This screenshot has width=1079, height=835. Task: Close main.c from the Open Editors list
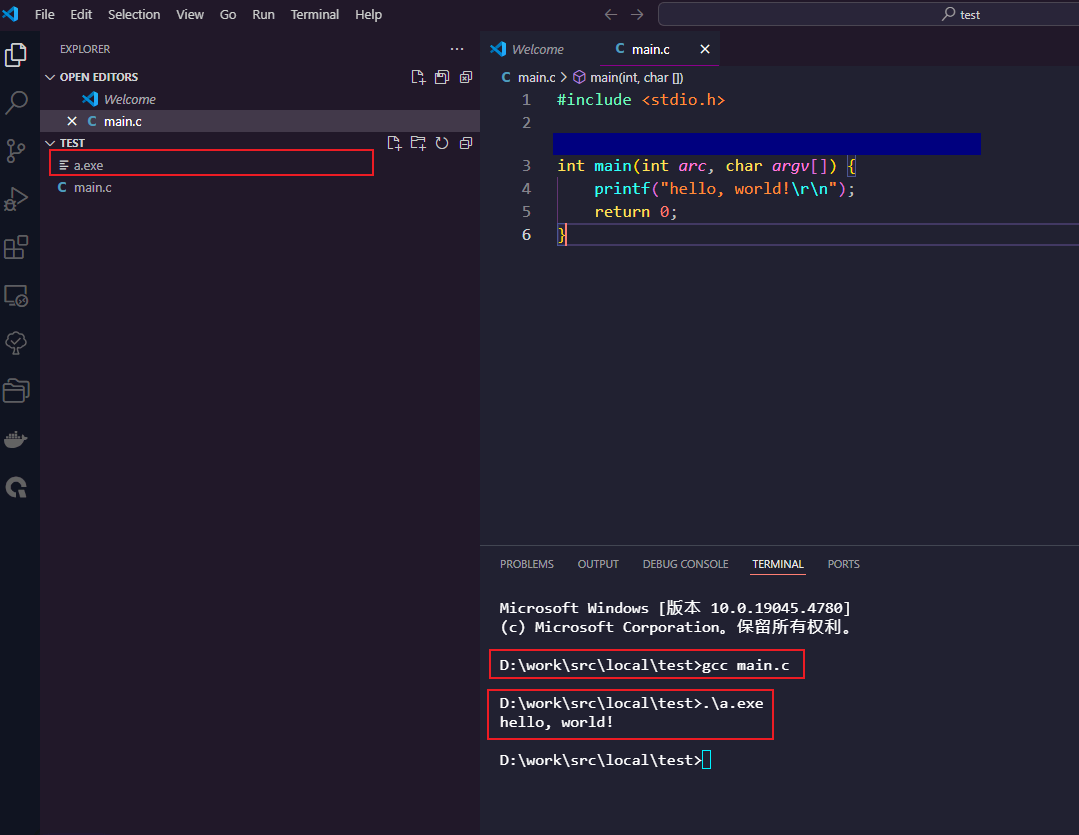(72, 121)
